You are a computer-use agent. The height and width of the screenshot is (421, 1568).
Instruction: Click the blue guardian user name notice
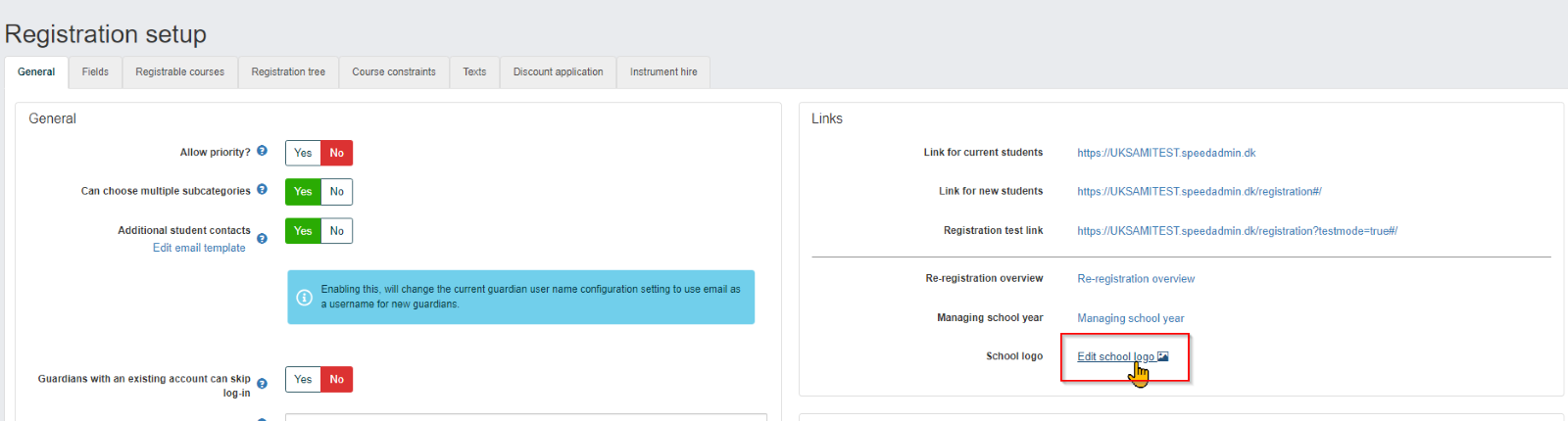pyautogui.click(x=520, y=298)
